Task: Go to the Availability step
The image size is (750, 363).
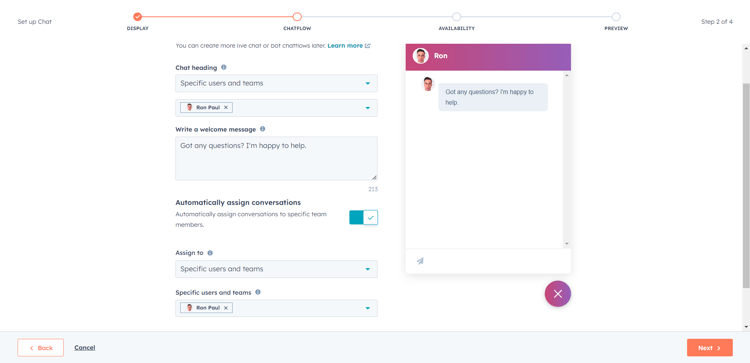Action: click(x=456, y=17)
